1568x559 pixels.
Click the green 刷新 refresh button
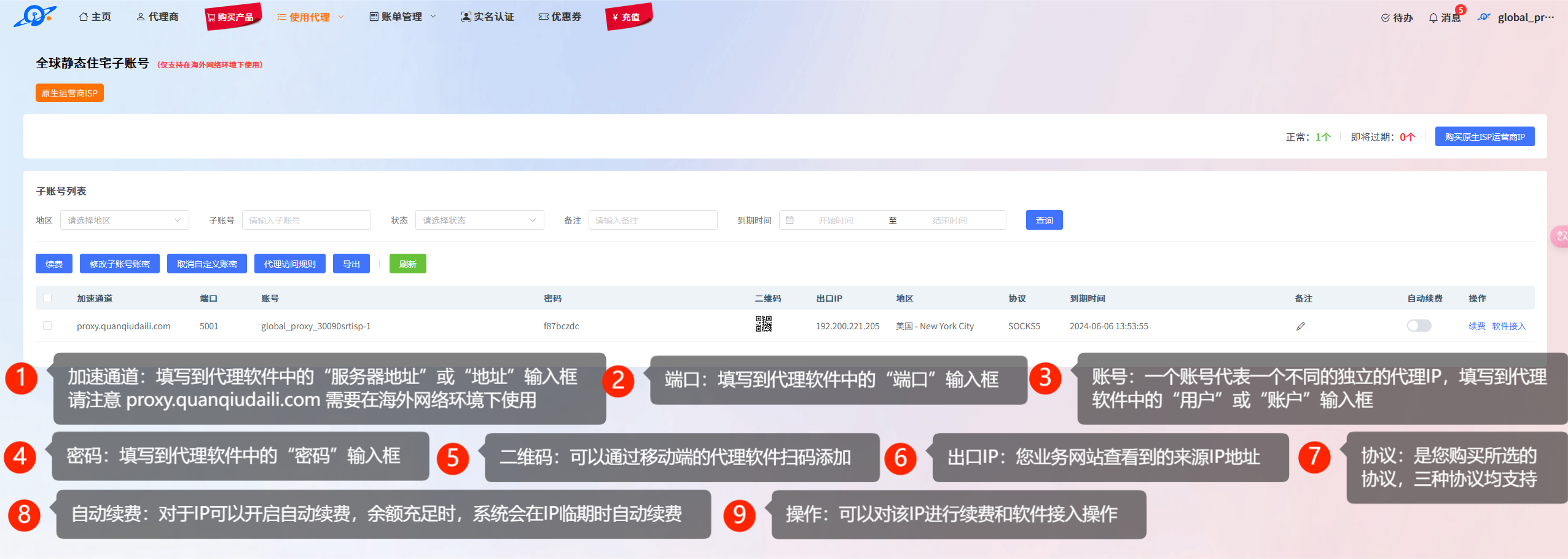click(x=407, y=264)
